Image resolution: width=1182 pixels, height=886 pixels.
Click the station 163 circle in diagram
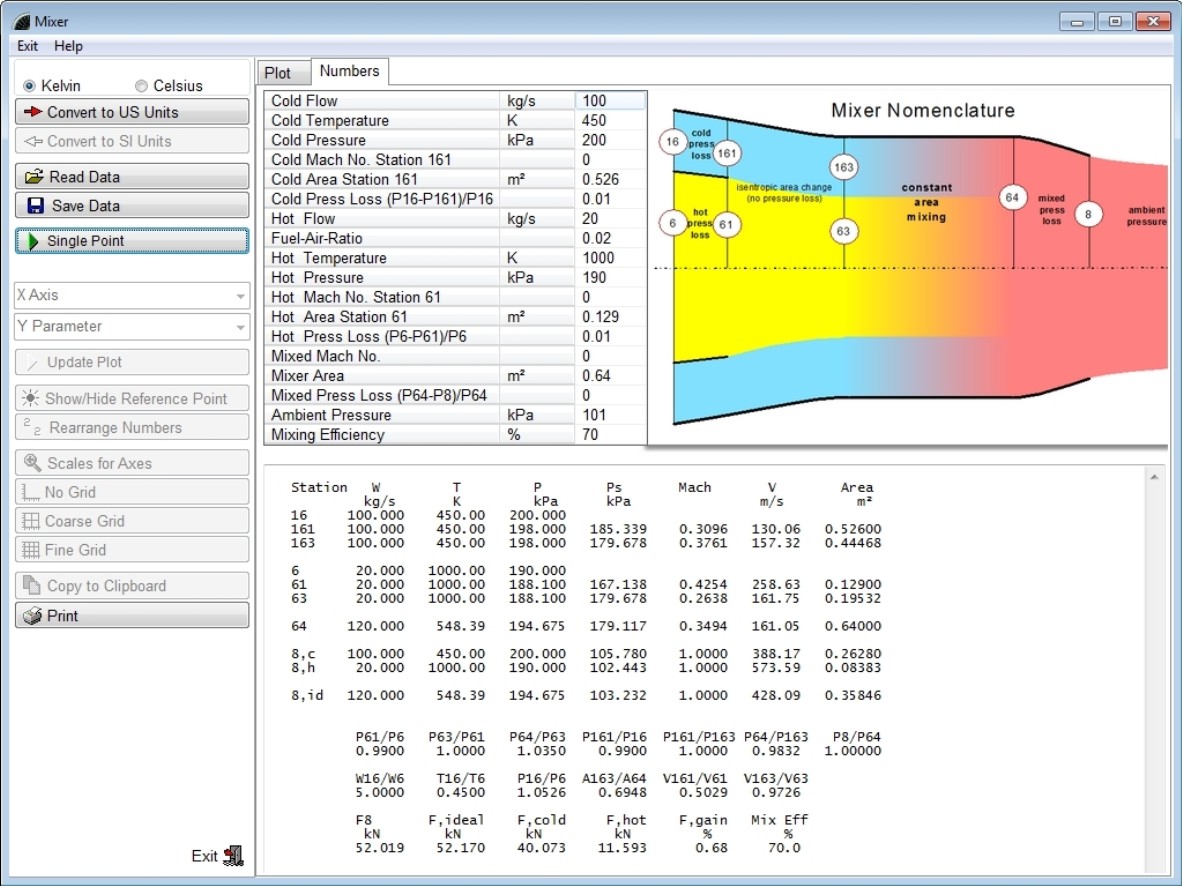click(844, 167)
